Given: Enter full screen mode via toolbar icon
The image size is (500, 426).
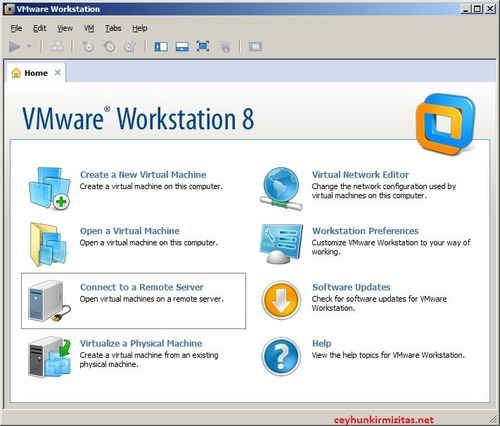Looking at the screenshot, I should [x=203, y=46].
